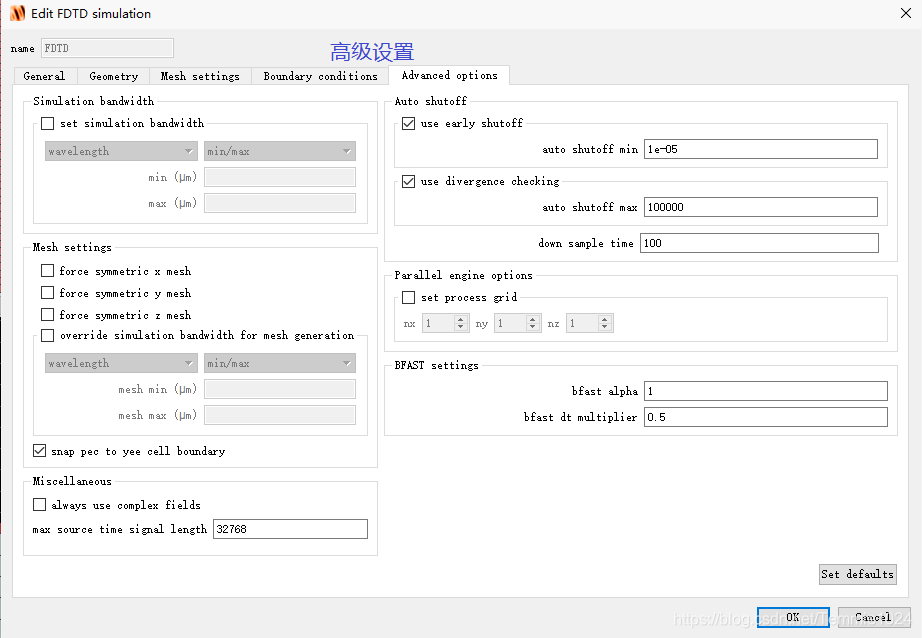Click the nx value field
This screenshot has width=922, height=638.
438,323
